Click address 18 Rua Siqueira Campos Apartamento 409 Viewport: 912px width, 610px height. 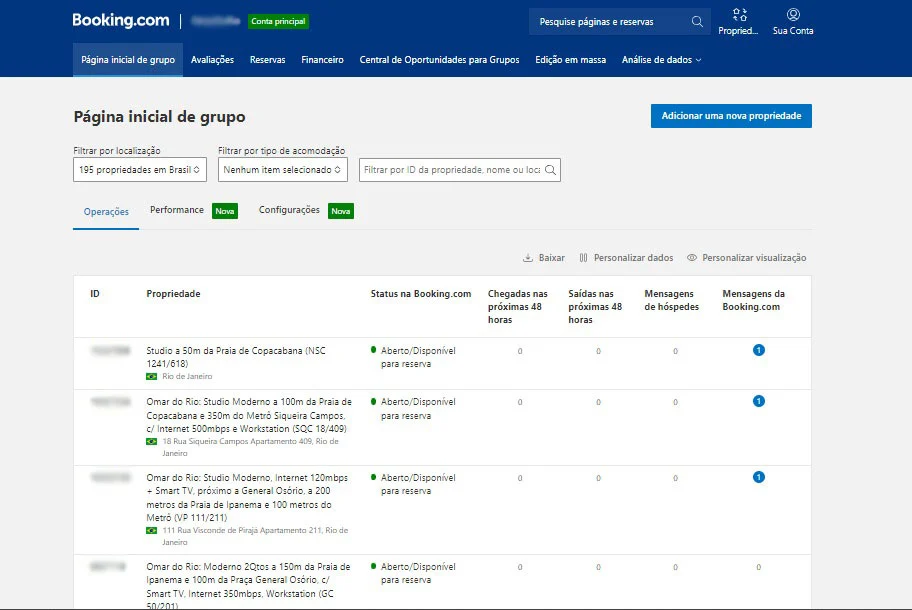point(250,447)
